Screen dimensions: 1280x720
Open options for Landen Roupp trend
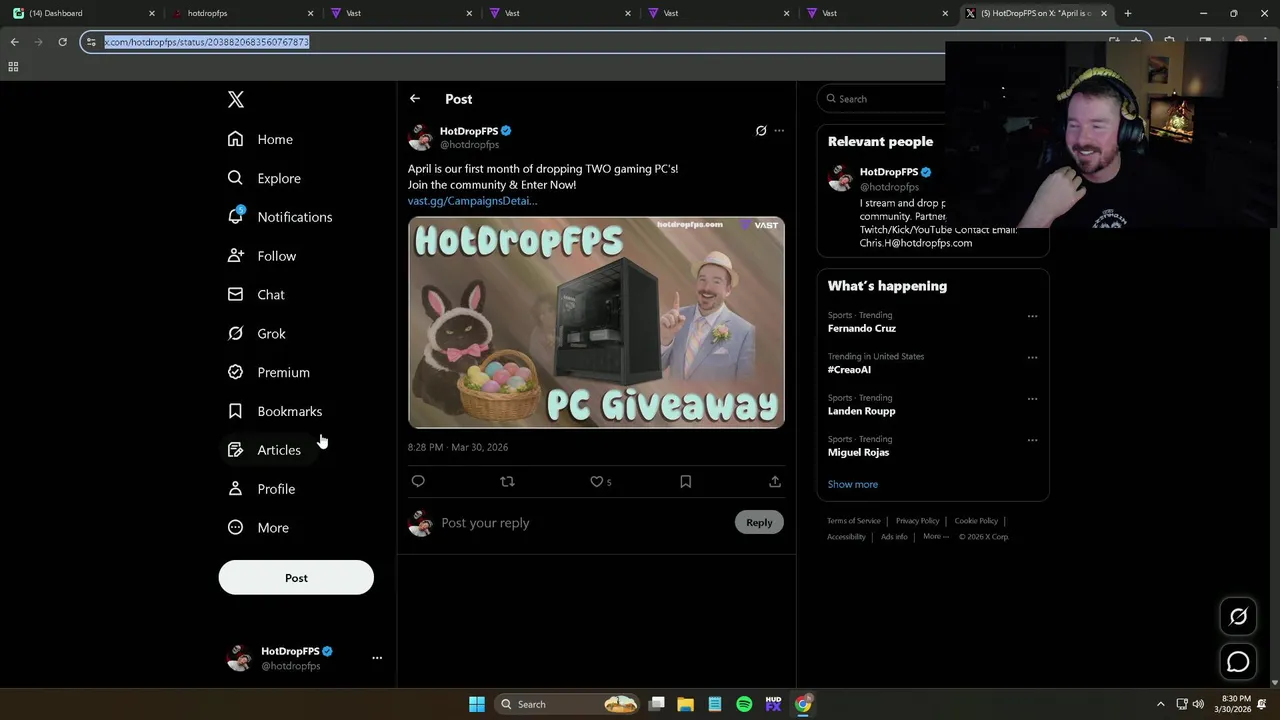(x=1032, y=399)
